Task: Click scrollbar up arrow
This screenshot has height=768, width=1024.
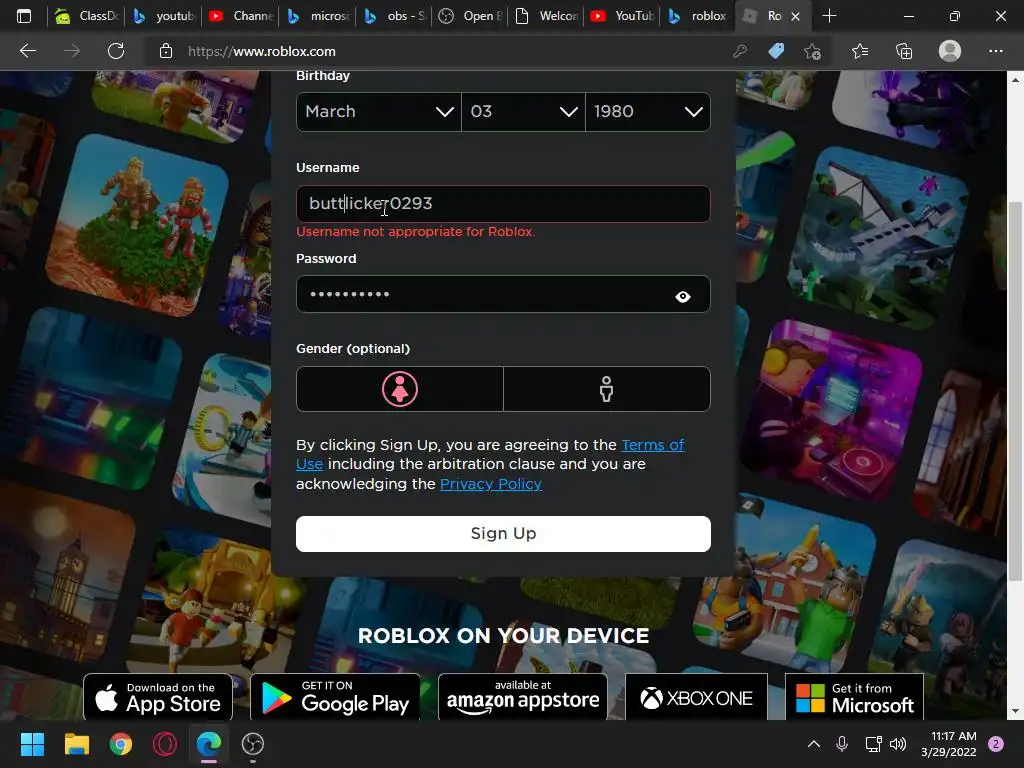Action: pos(1015,80)
